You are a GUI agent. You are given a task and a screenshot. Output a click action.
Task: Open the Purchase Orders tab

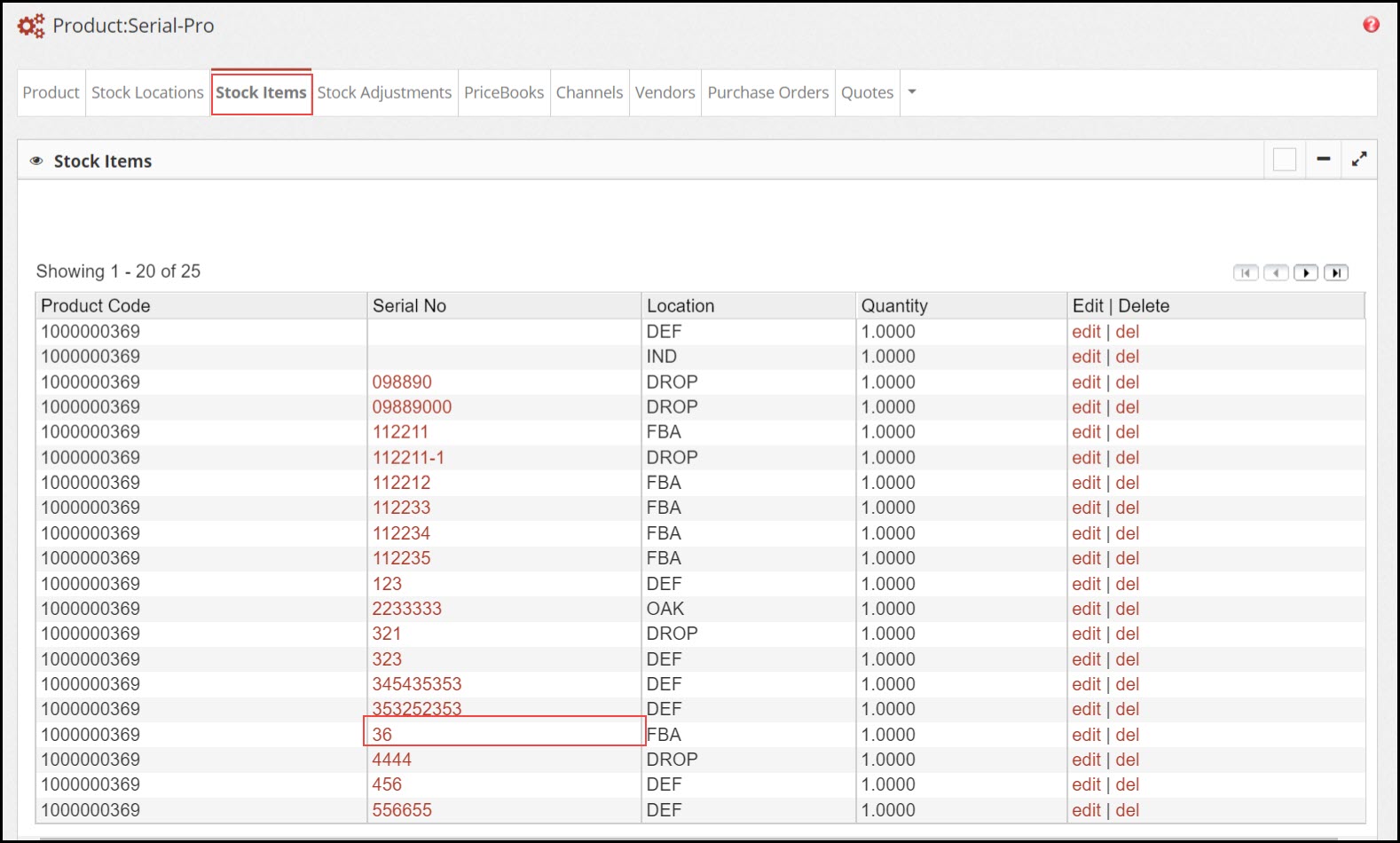click(767, 92)
